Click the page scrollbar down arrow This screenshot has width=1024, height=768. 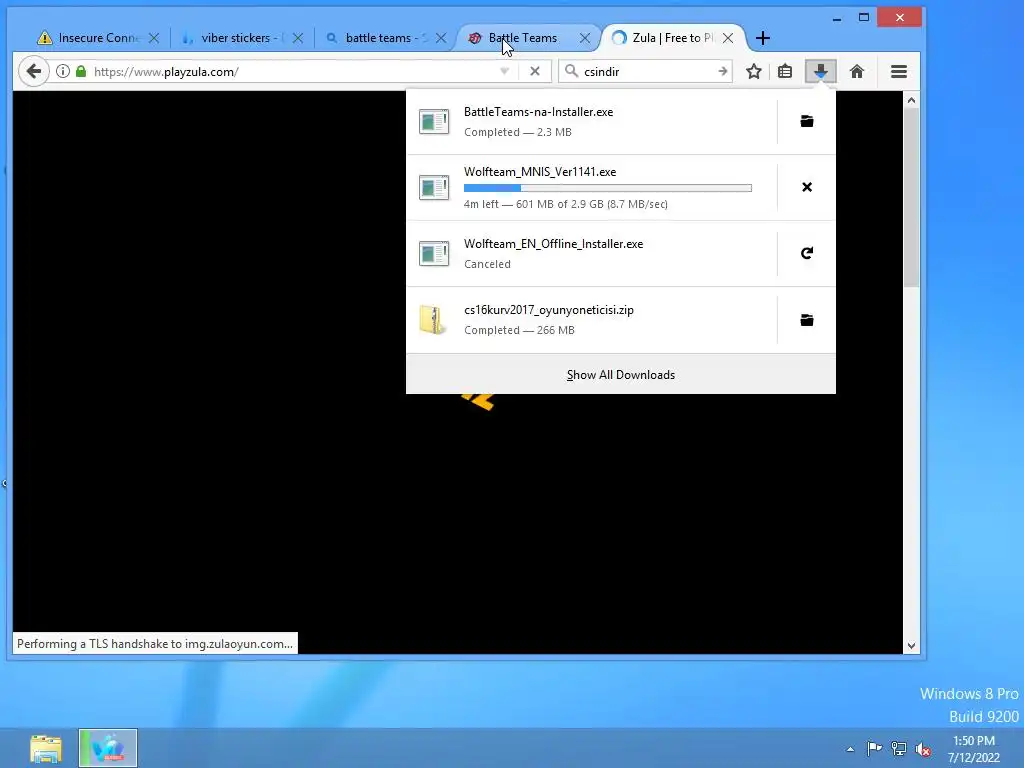(911, 646)
